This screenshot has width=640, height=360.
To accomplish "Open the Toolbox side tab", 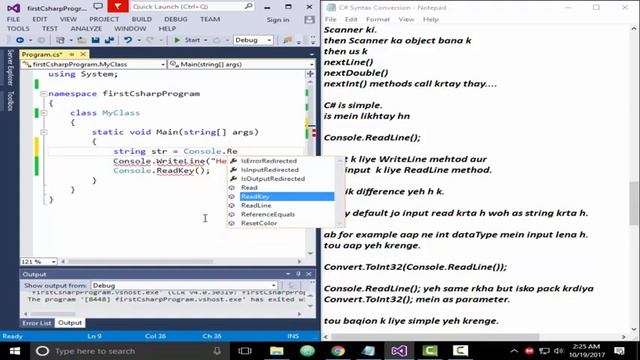I will pos(10,101).
